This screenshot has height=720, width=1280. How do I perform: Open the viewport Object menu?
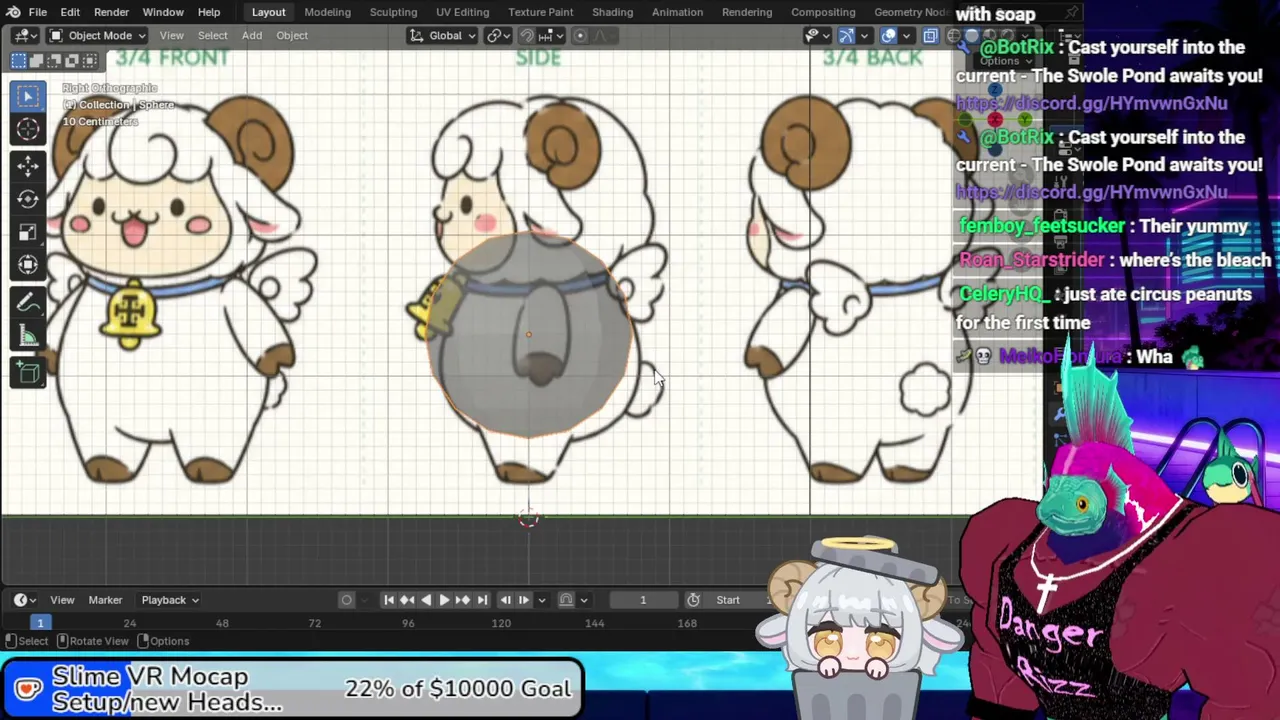pyautogui.click(x=292, y=36)
